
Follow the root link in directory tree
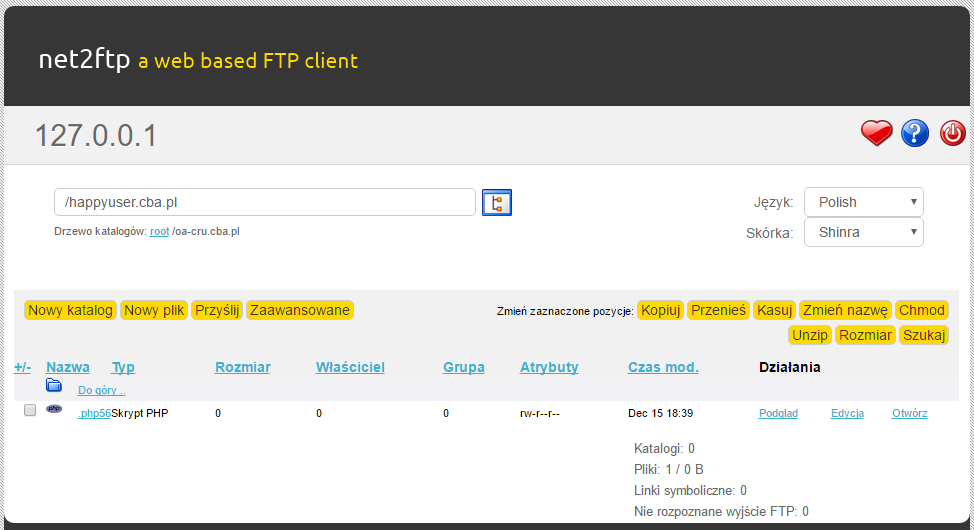click(159, 232)
